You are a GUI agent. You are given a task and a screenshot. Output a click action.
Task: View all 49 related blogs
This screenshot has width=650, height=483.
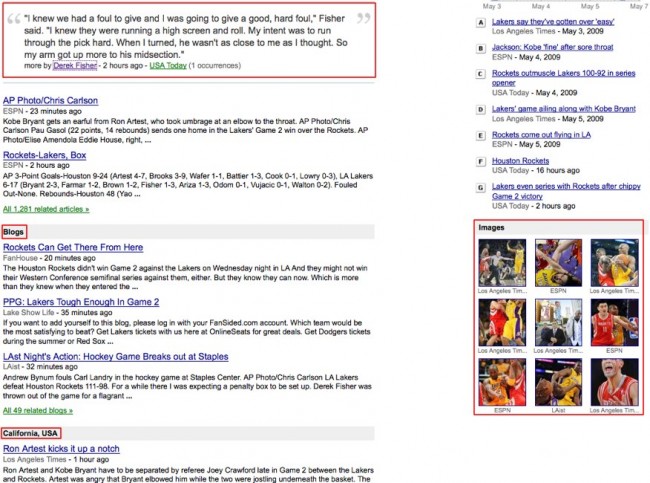click(x=38, y=410)
